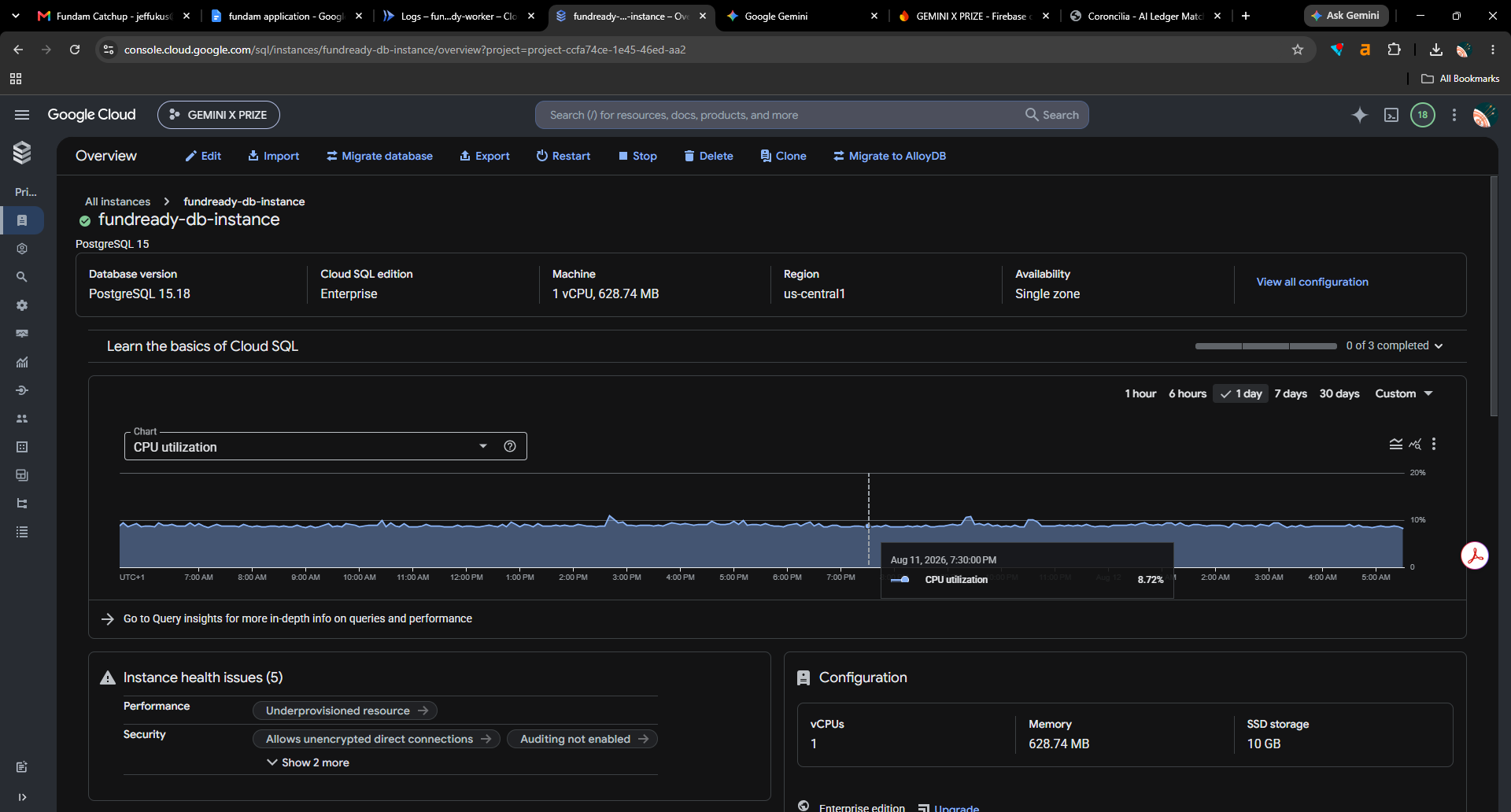Click the Ask Gemini browser button
Image resolution: width=1511 pixels, height=812 pixels.
pyautogui.click(x=1345, y=16)
